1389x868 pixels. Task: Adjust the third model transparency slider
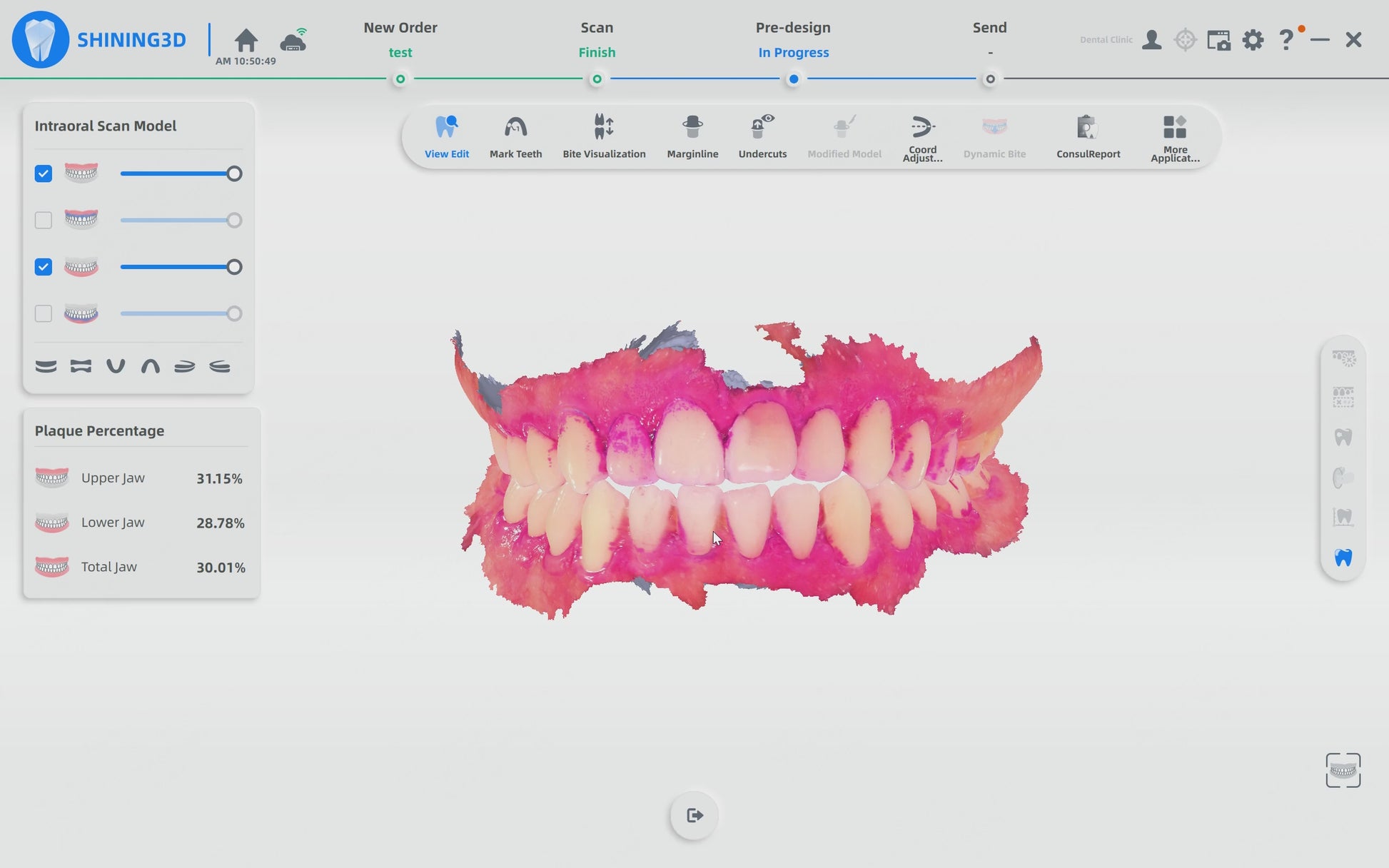pos(234,267)
